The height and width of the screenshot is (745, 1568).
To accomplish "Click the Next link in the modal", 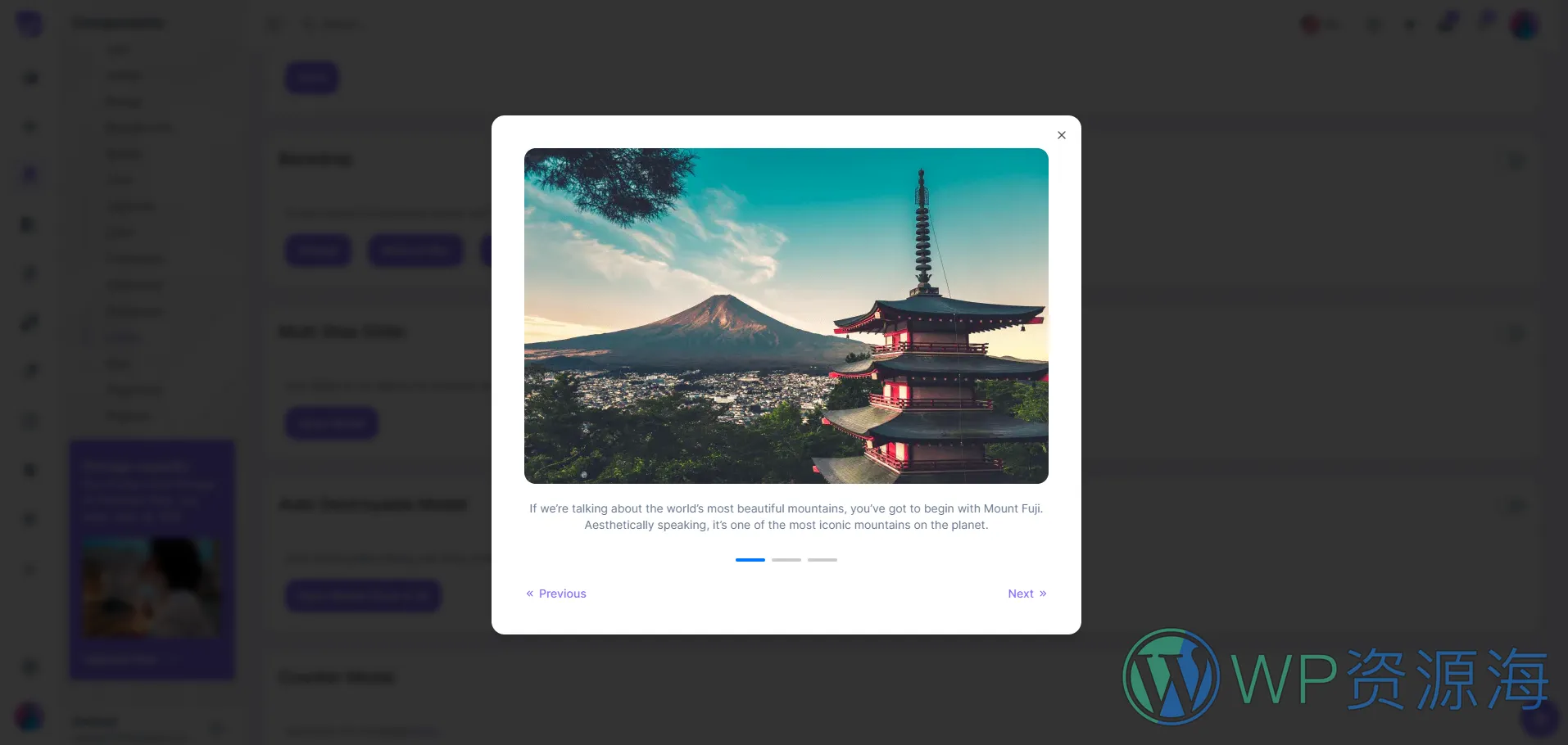I will 1026,594.
